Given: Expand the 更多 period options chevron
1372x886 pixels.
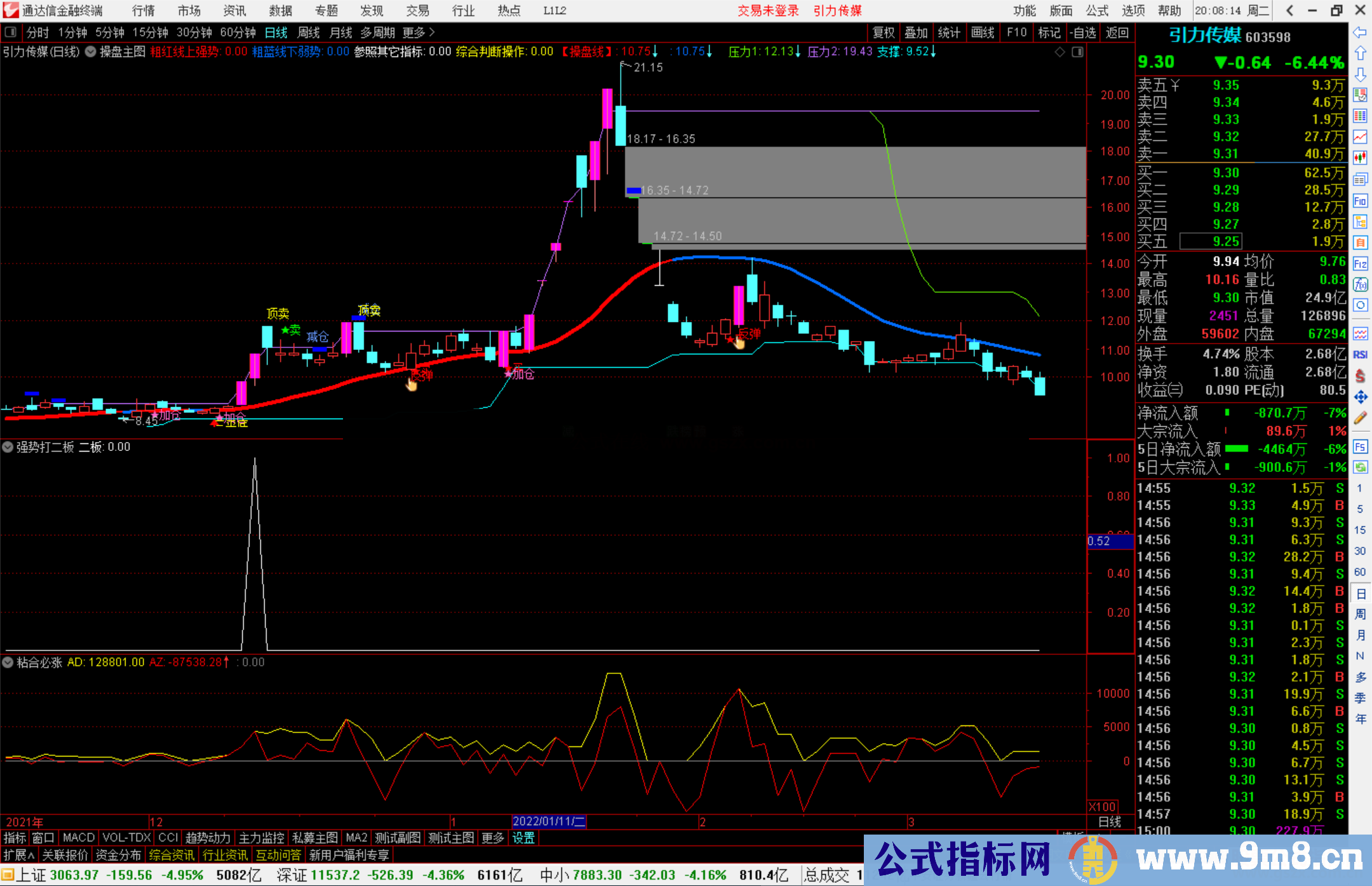Looking at the screenshot, I should 432,32.
